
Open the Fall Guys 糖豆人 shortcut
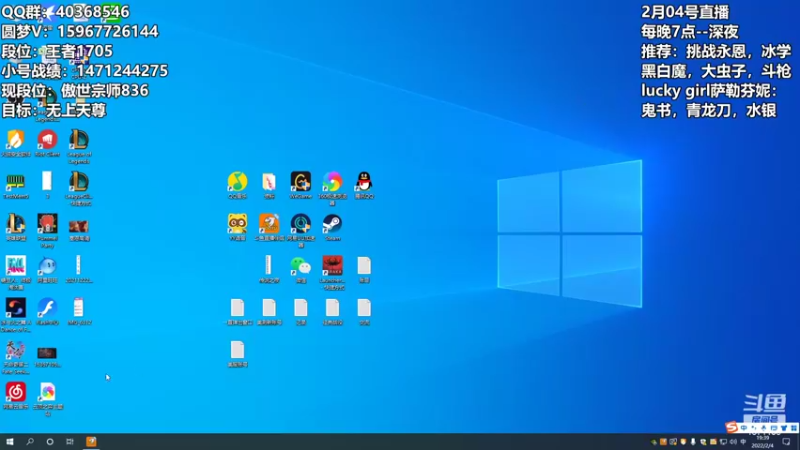15,266
